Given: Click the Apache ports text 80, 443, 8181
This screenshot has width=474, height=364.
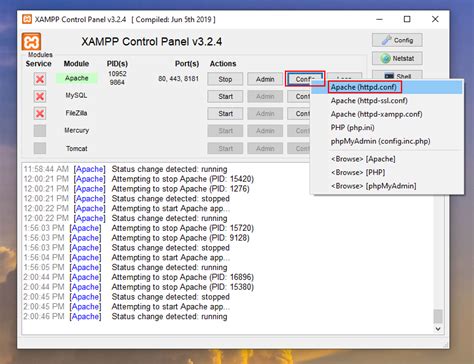Looking at the screenshot, I should [178, 79].
